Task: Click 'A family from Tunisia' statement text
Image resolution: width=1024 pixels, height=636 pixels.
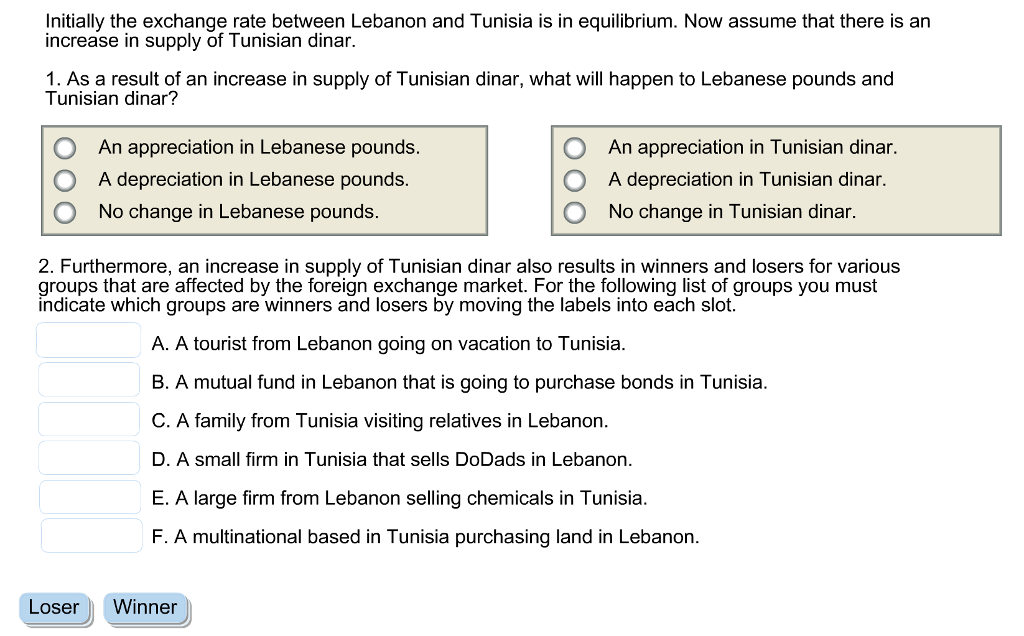Action: (379, 421)
